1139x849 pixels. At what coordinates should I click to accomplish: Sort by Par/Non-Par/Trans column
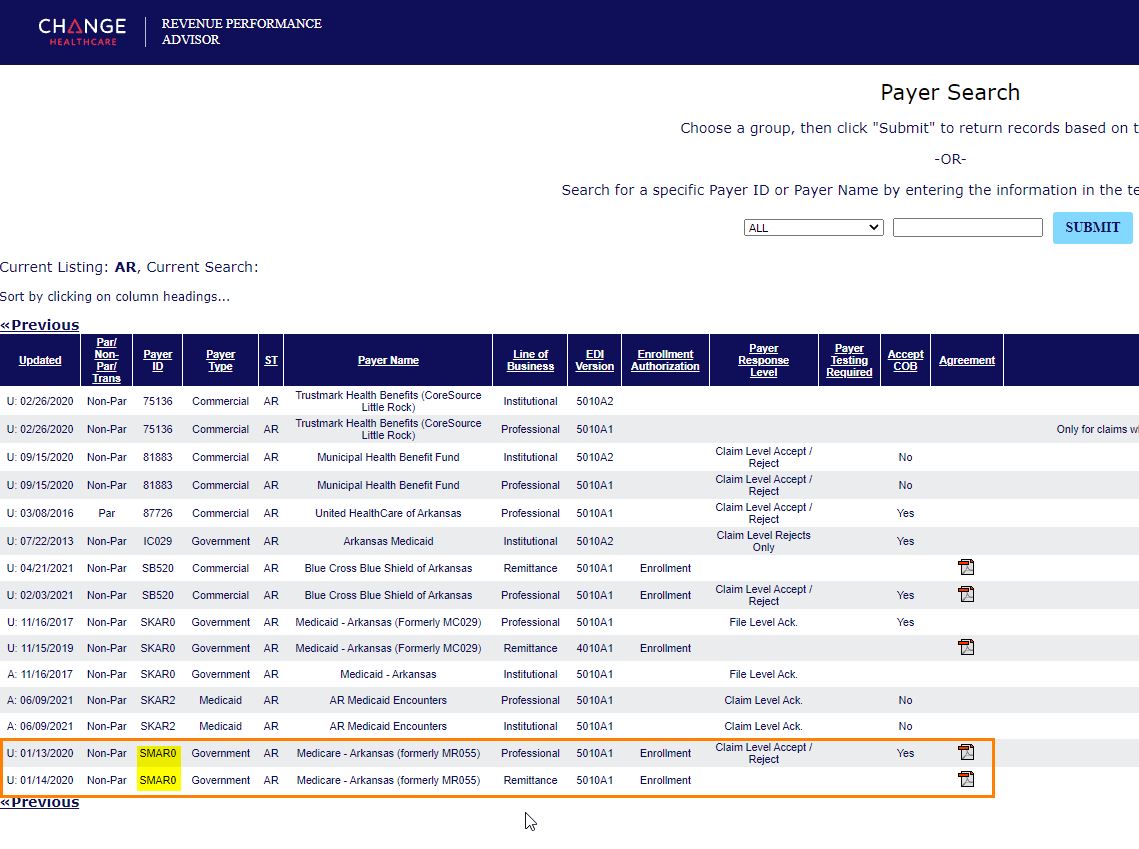coord(107,360)
